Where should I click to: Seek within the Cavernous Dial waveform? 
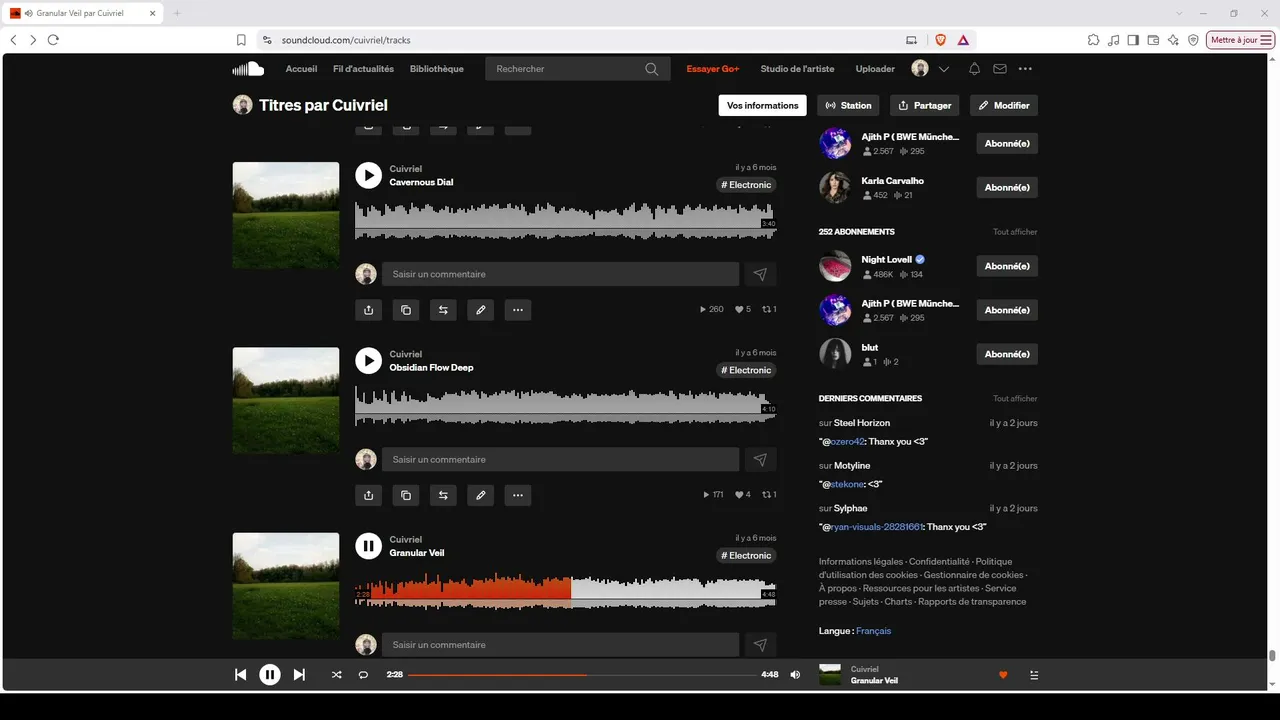tap(565, 221)
